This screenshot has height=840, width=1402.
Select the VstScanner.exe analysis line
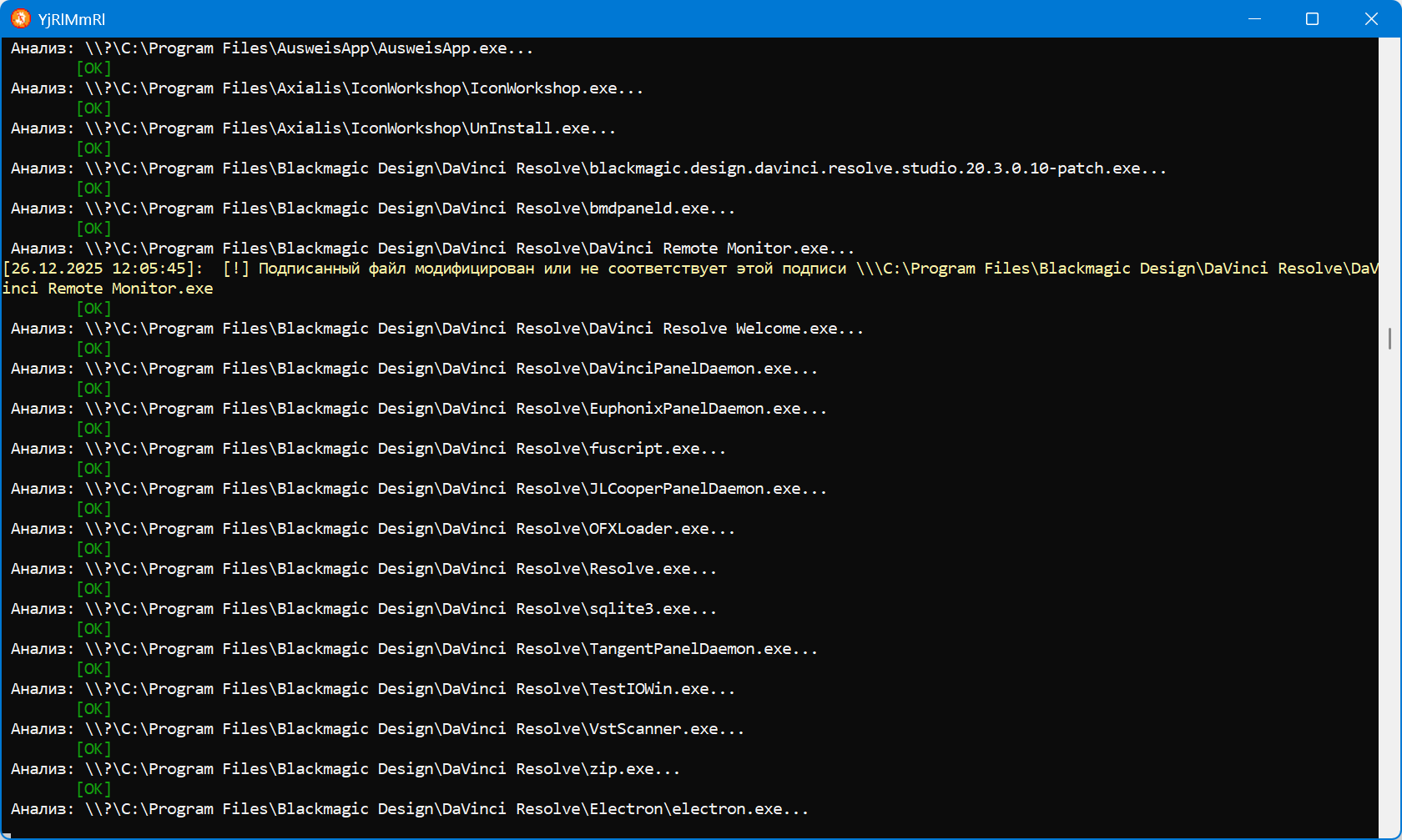pyautogui.click(x=377, y=729)
